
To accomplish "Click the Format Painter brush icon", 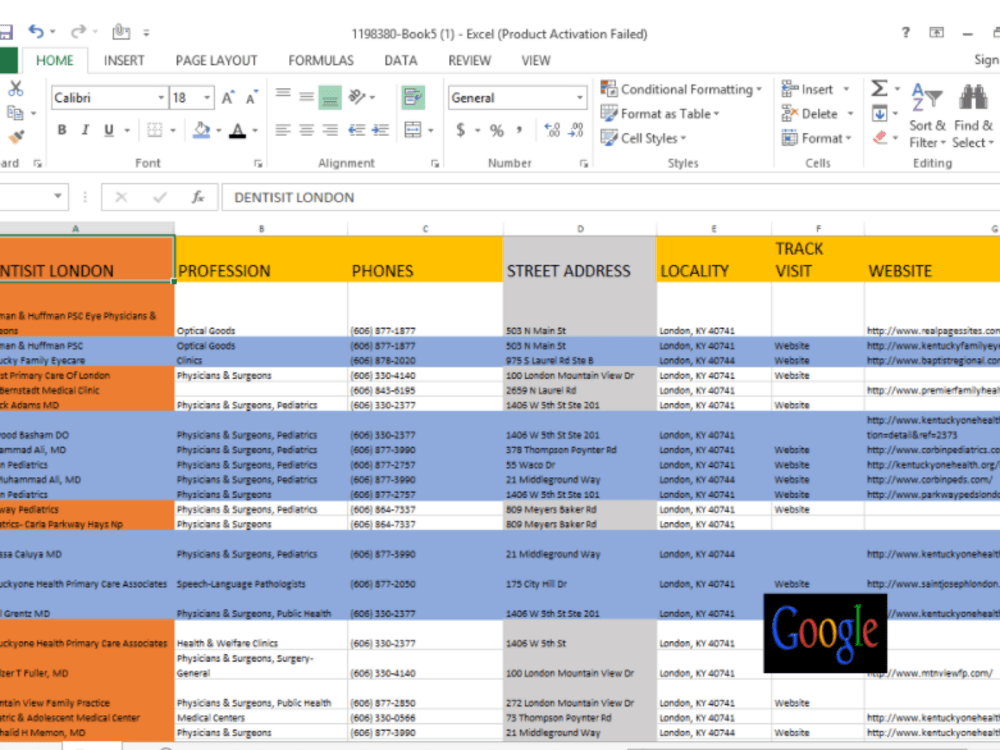I will coord(16,136).
